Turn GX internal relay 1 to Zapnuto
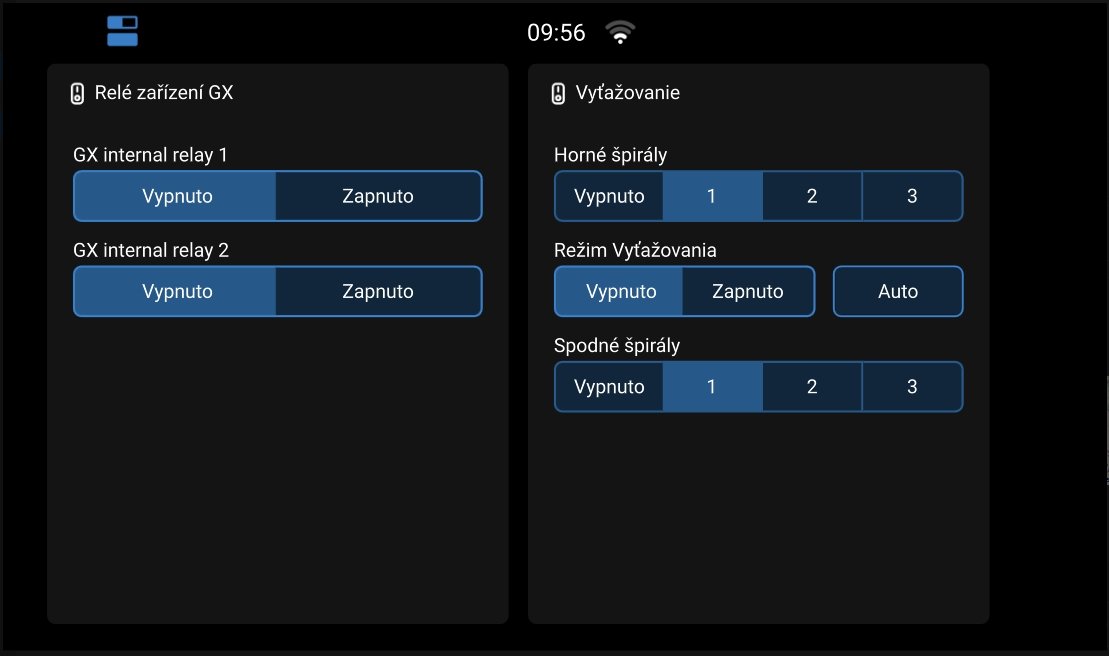 (378, 196)
